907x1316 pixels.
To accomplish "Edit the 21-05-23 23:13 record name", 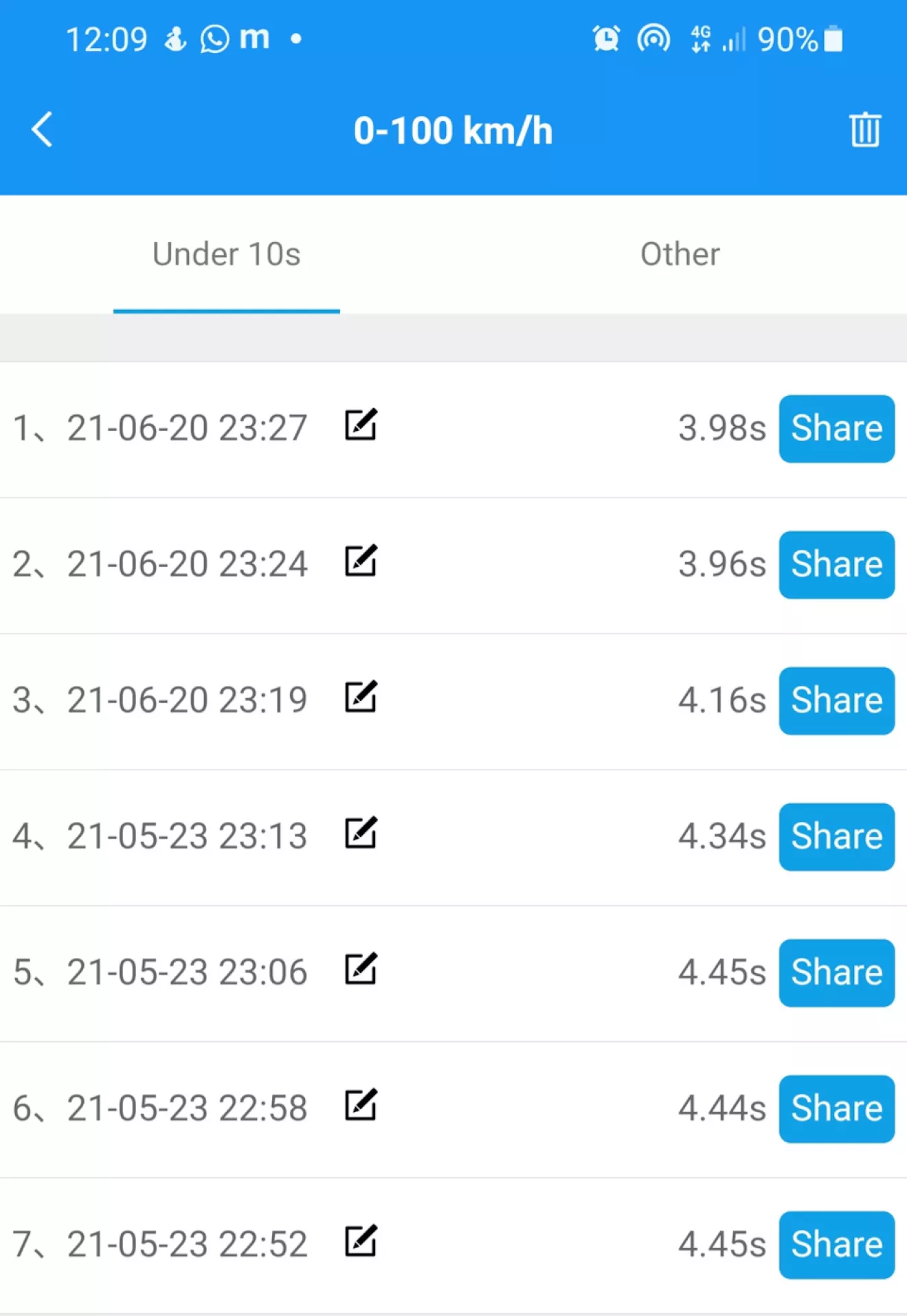I will [361, 833].
